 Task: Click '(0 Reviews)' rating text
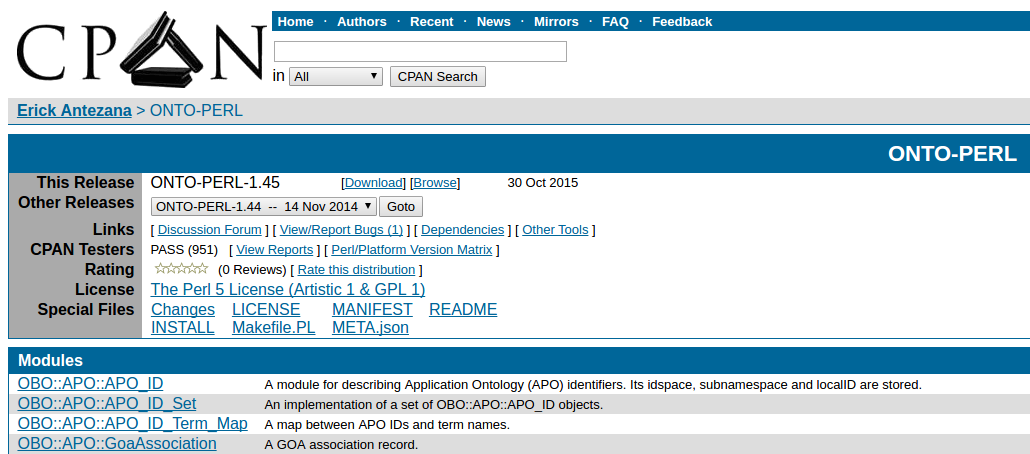tap(252, 269)
